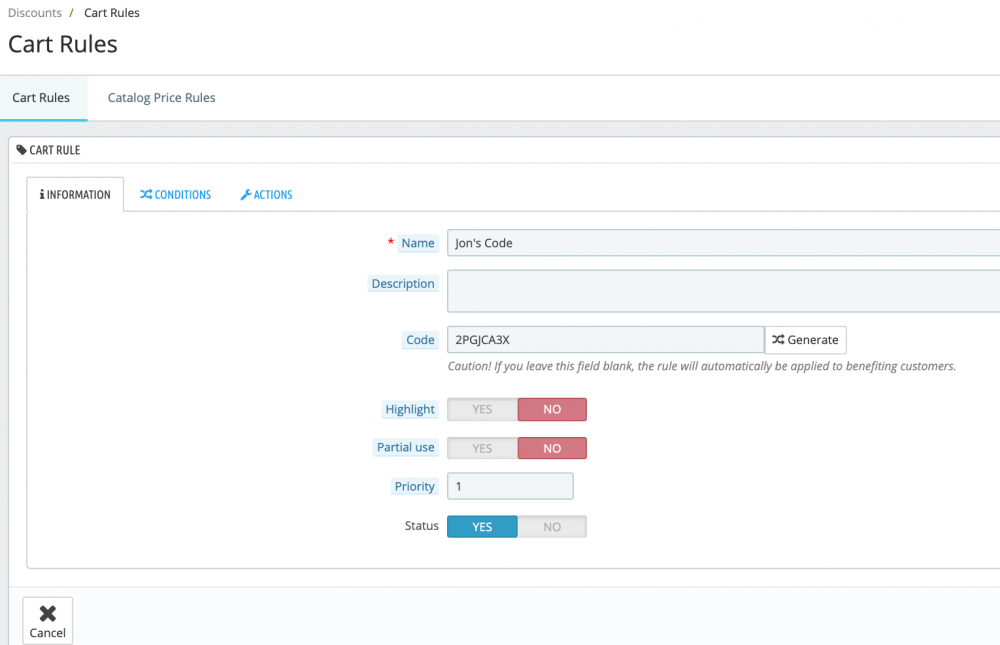Screen dimensions: 1000x645
Task: Click the Conditions shuffle icon
Action: coord(146,195)
